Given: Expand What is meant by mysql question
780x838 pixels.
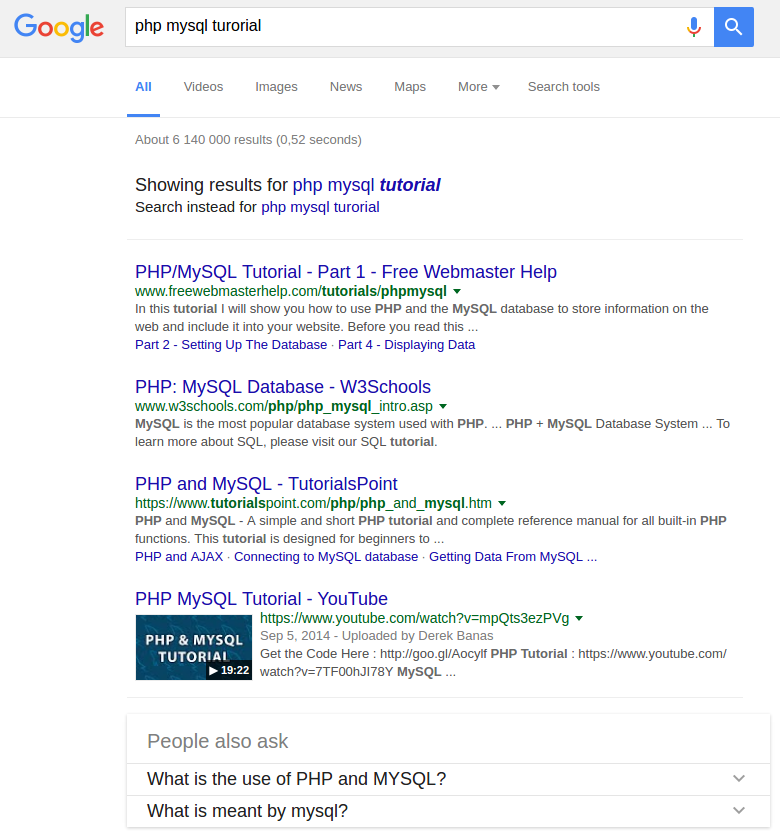Looking at the screenshot, I should coord(448,811).
